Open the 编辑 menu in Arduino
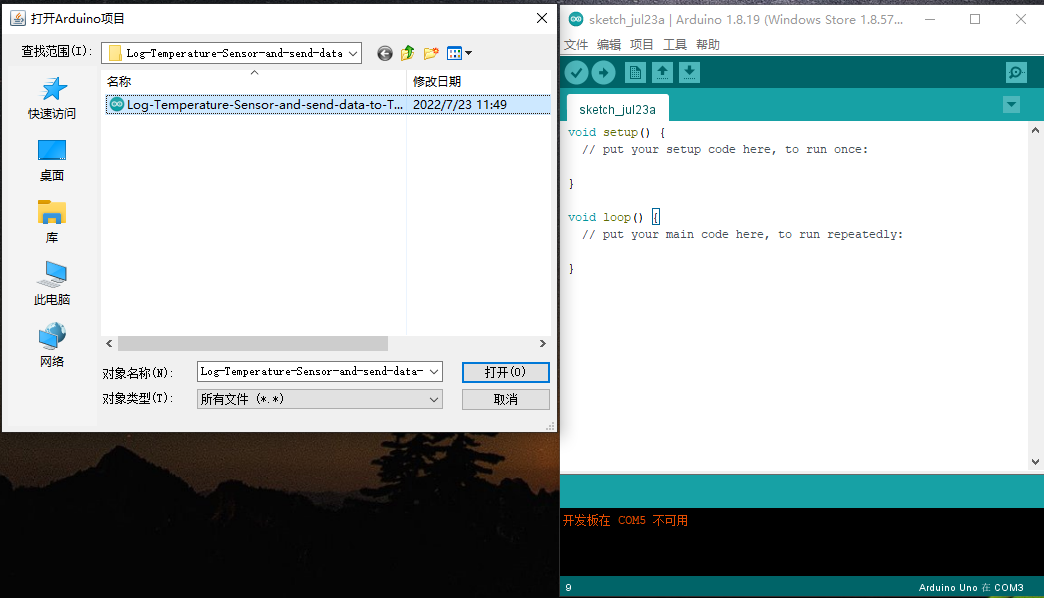 point(609,45)
